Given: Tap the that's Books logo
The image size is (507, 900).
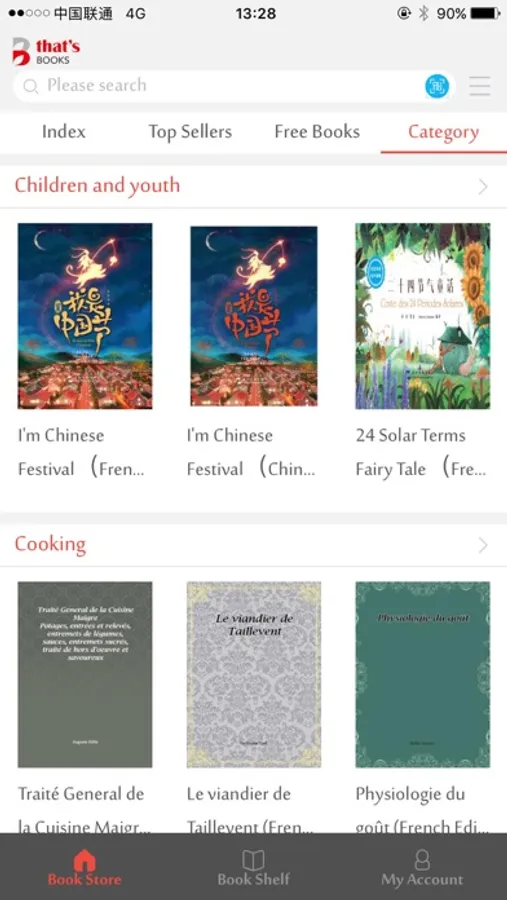Looking at the screenshot, I should click(x=46, y=51).
